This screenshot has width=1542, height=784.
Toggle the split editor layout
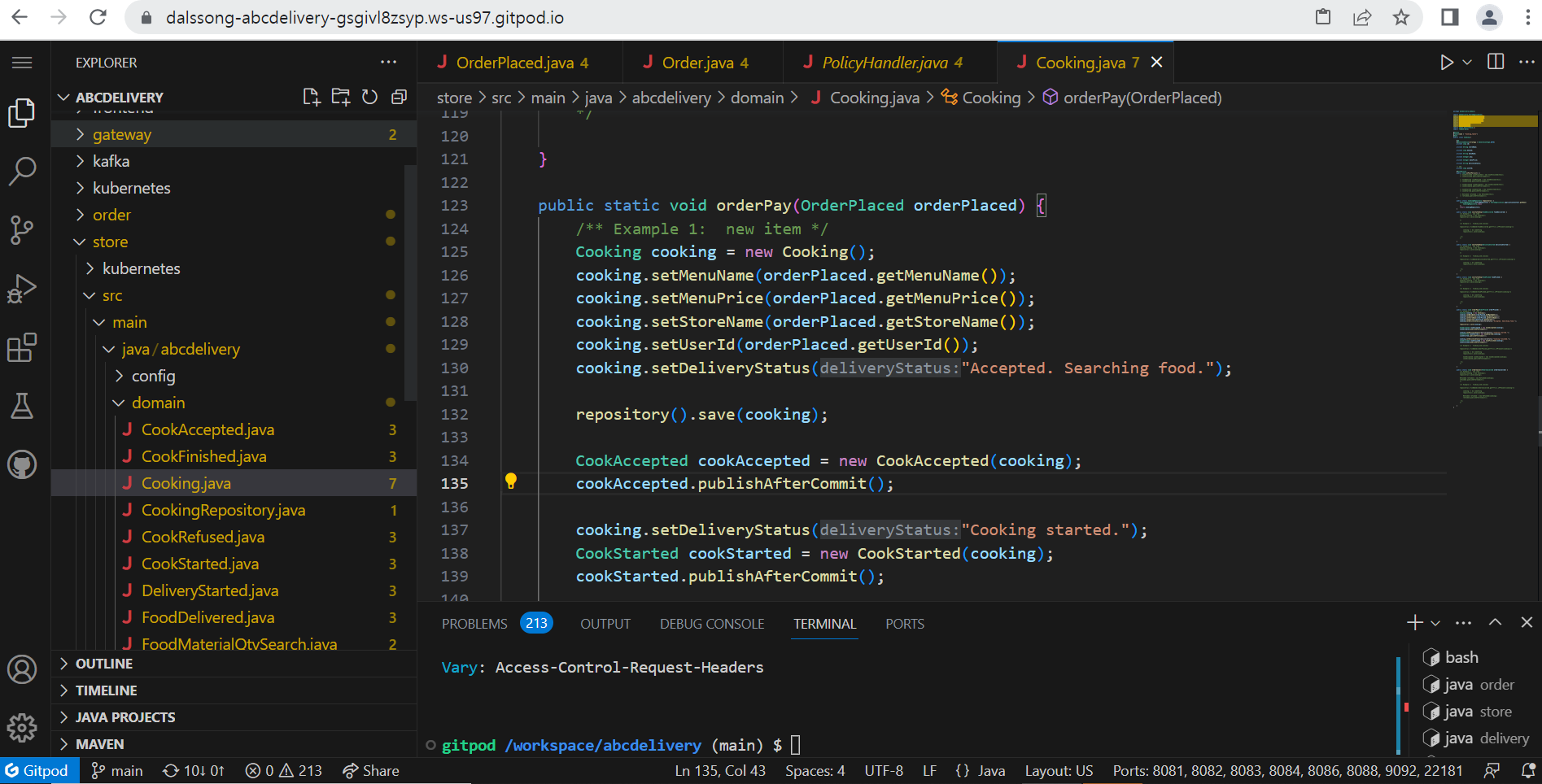coord(1494,62)
